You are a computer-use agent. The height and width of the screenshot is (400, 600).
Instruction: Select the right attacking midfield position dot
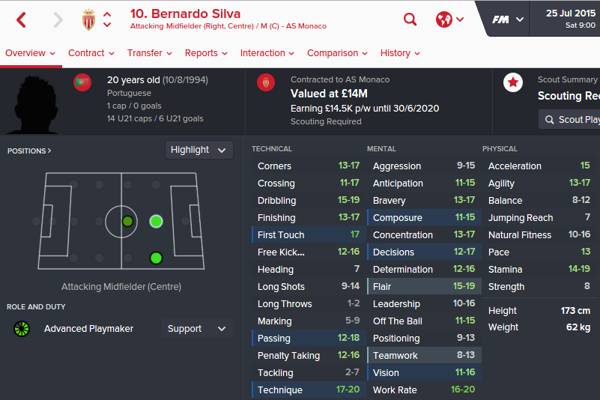pyautogui.click(x=156, y=259)
